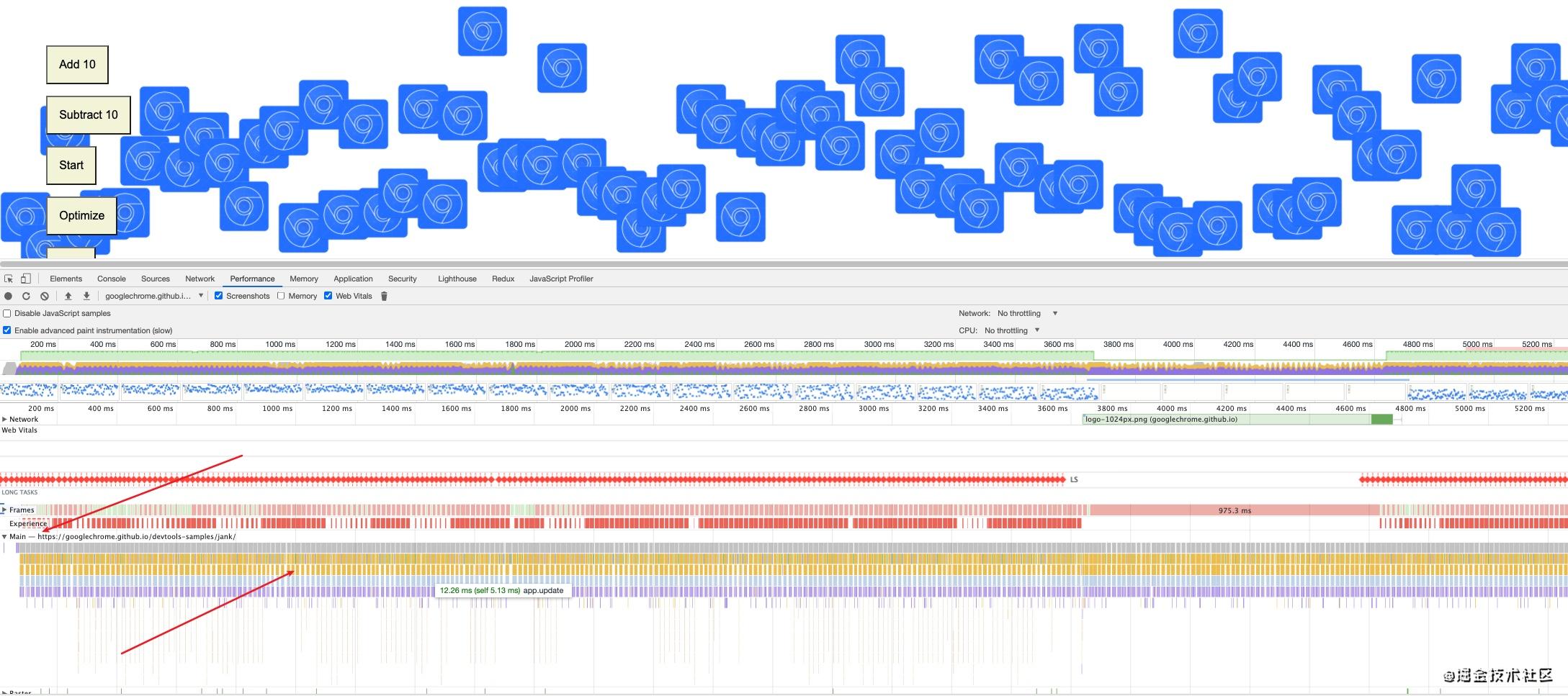Click the 4800 ms mark in overview ruler
This screenshot has height=696, width=1568.
point(1417,344)
